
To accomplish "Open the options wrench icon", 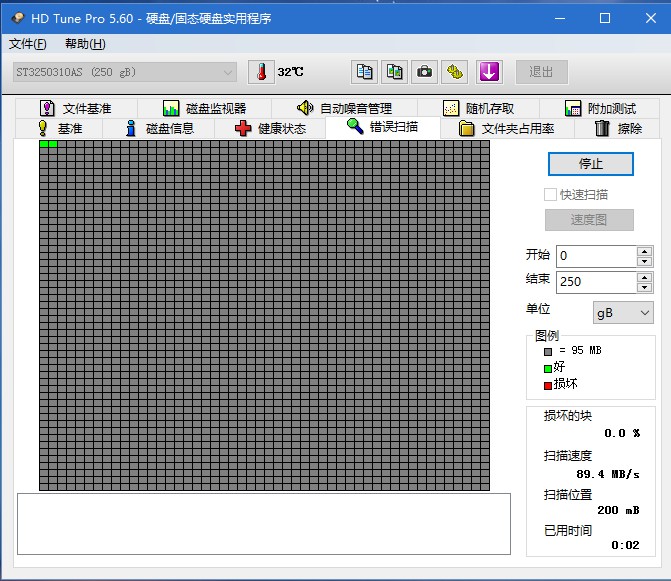I will (455, 72).
